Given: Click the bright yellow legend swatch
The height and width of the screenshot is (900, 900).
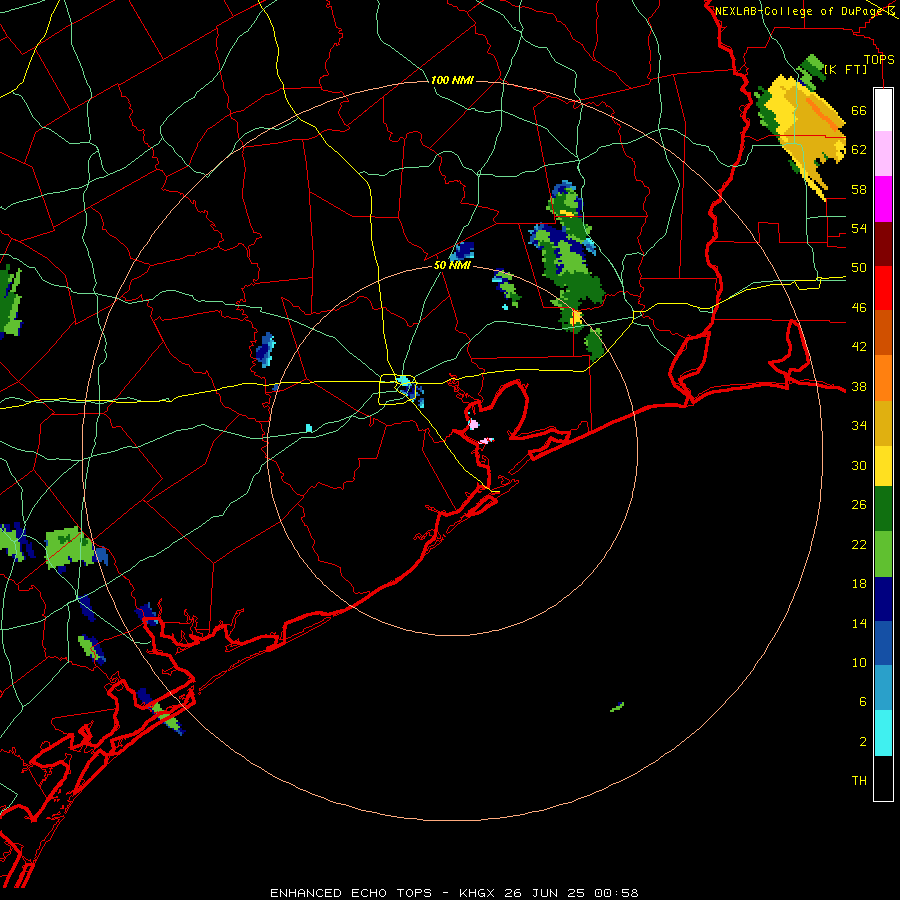Looking at the screenshot, I should 883,466.
